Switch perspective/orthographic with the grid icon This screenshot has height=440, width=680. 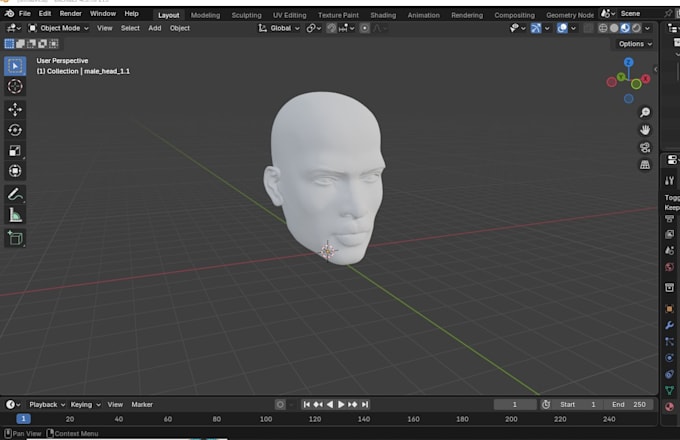pos(645,165)
